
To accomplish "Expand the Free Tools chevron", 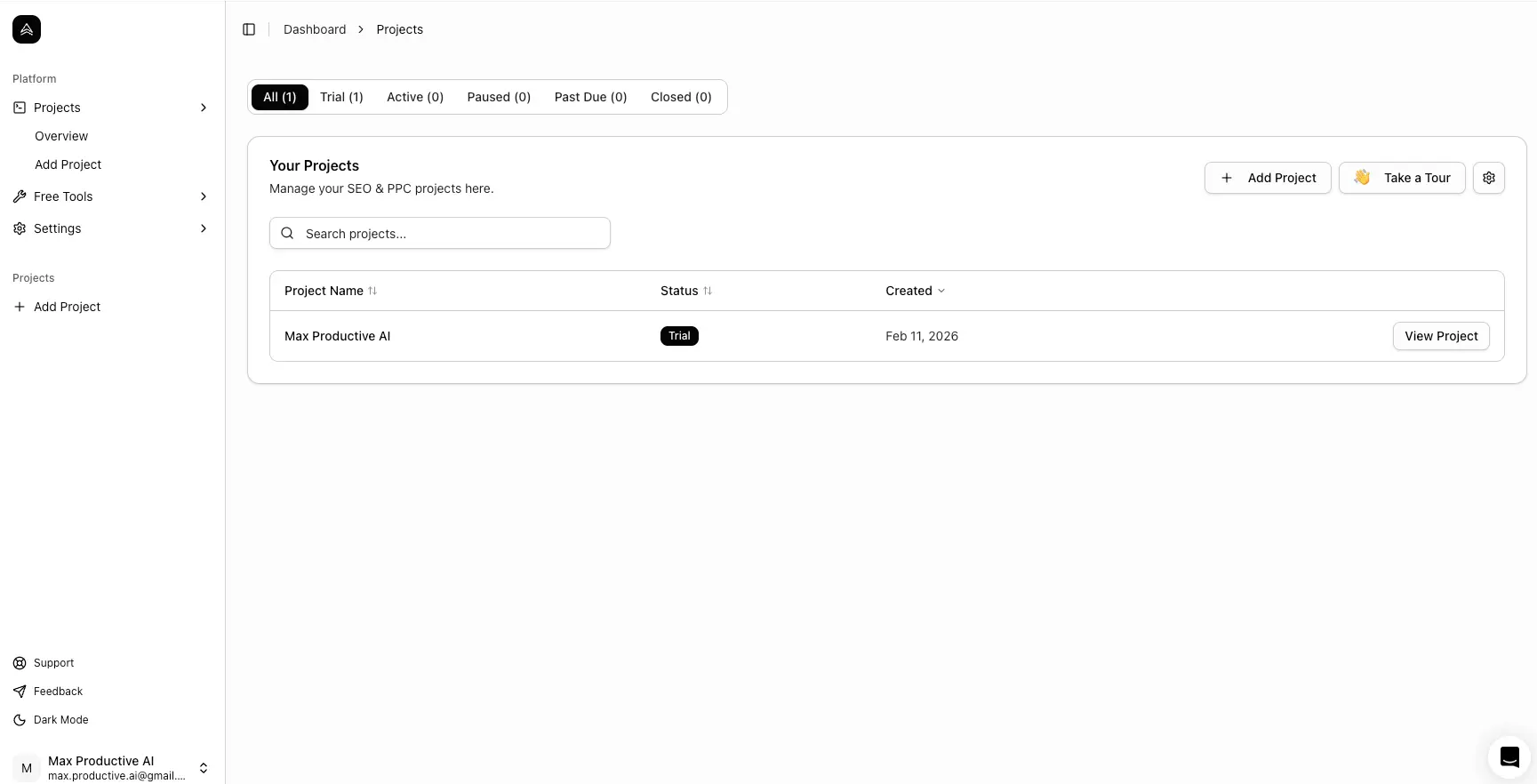I will 204,196.
